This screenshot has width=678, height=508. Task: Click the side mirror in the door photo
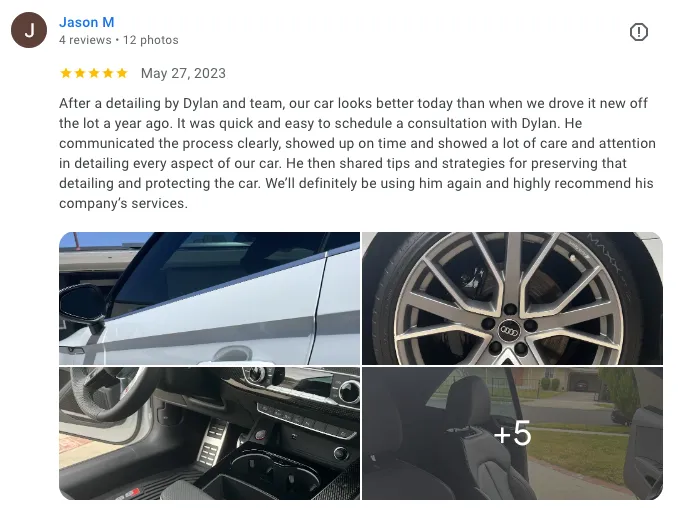tap(82, 307)
